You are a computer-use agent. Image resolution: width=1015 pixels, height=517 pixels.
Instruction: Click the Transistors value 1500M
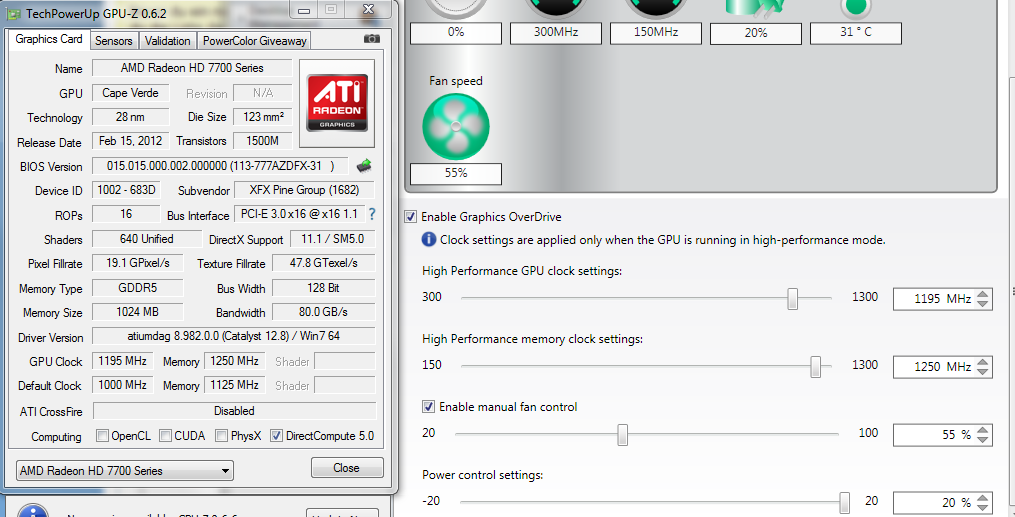point(262,141)
